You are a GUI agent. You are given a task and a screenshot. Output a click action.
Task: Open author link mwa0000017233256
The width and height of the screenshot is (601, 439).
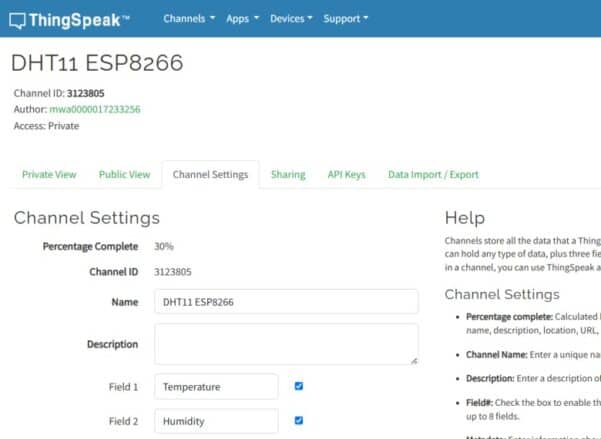tap(95, 109)
